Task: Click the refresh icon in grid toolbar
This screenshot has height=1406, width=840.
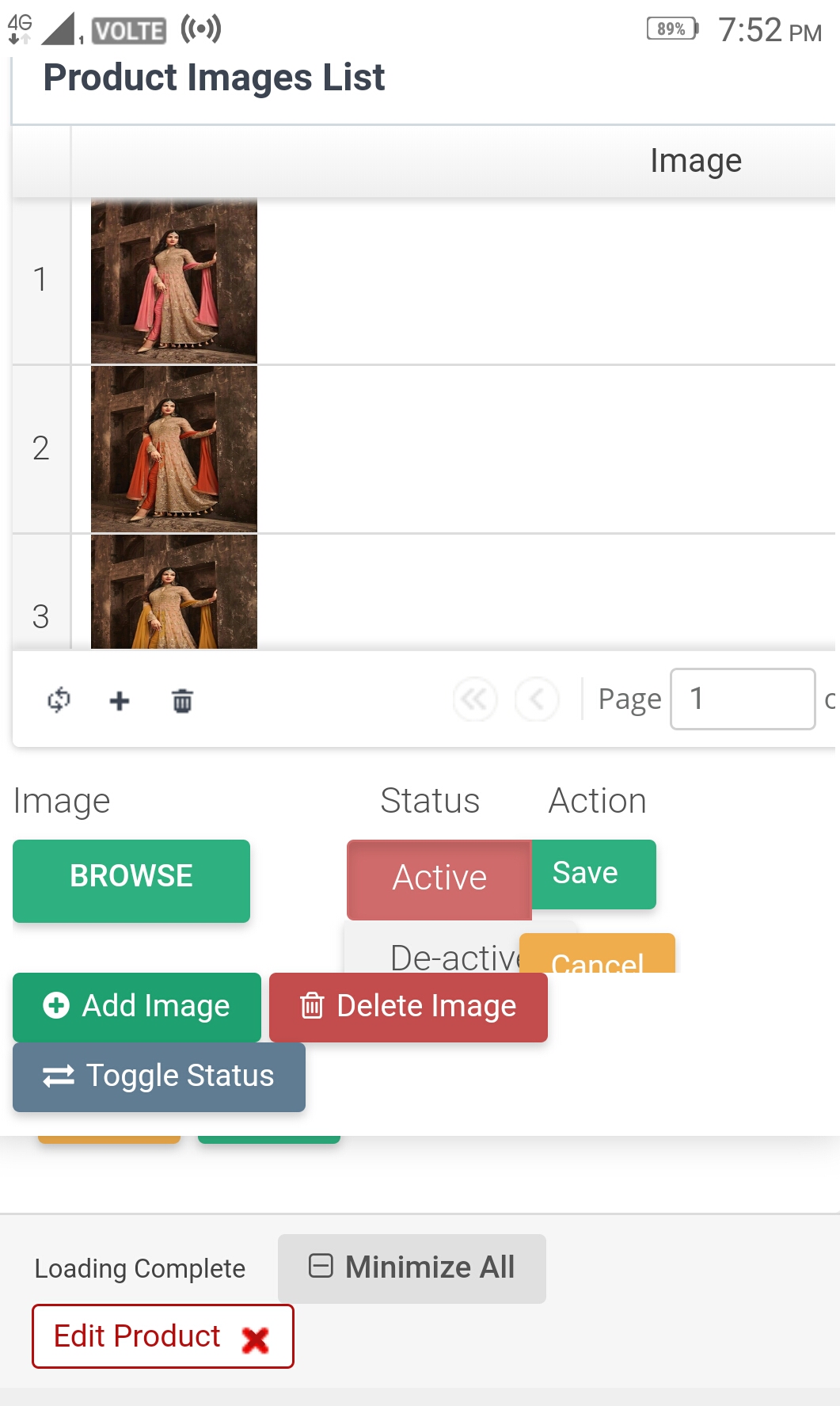Action: pyautogui.click(x=59, y=700)
